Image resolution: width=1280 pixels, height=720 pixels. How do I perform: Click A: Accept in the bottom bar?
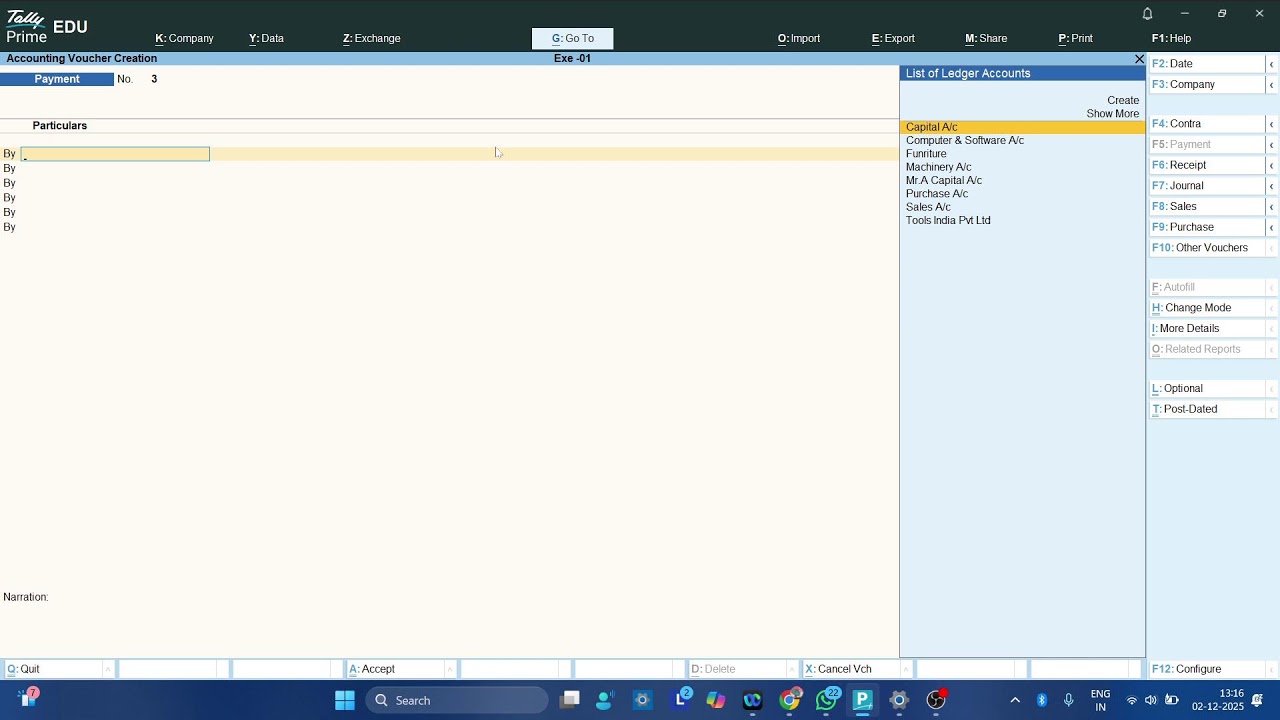pos(400,669)
